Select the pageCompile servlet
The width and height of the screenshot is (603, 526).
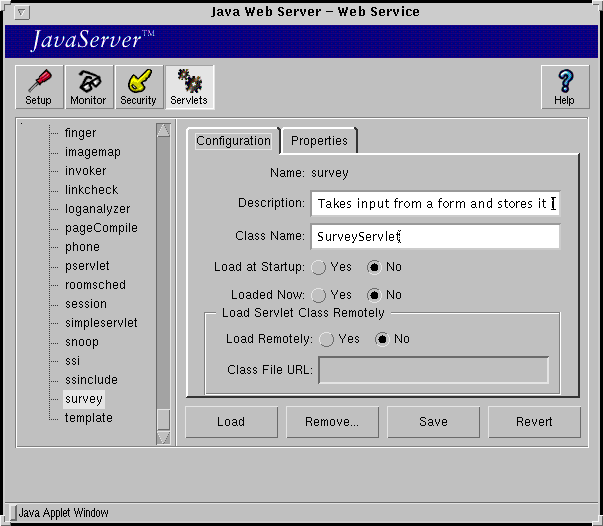[x=101, y=228]
